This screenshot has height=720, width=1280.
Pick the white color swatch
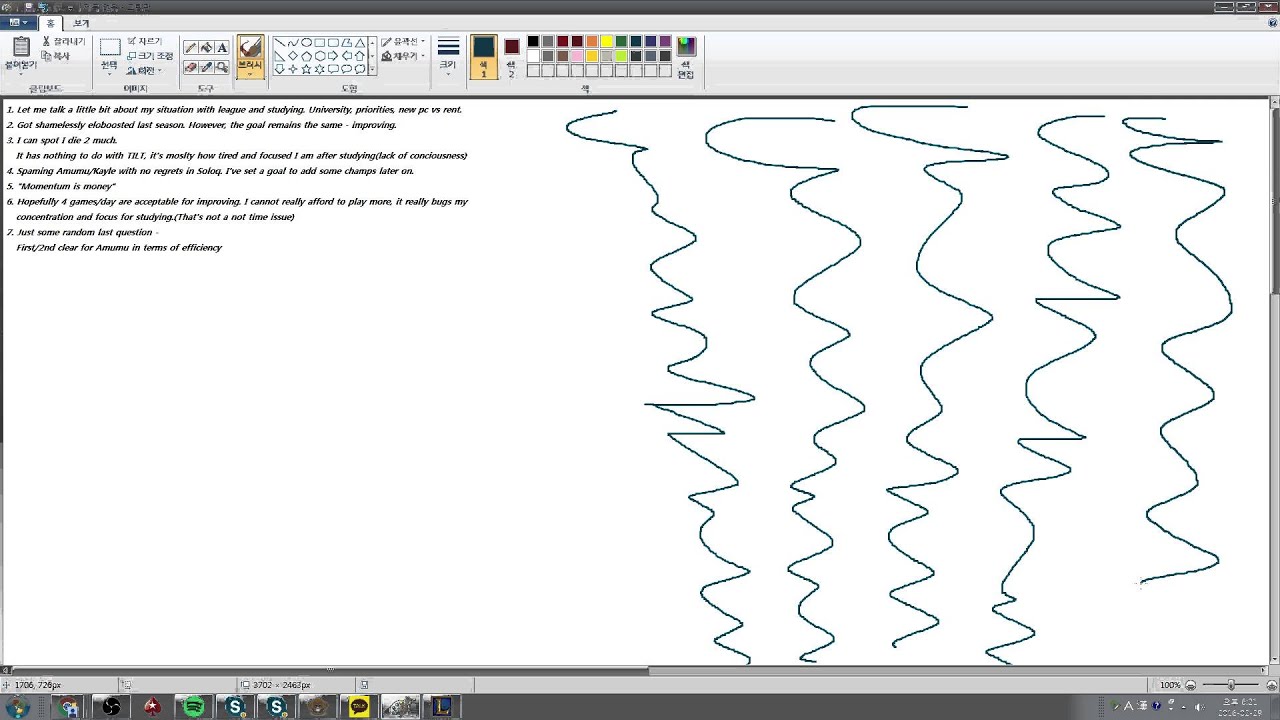pyautogui.click(x=533, y=56)
